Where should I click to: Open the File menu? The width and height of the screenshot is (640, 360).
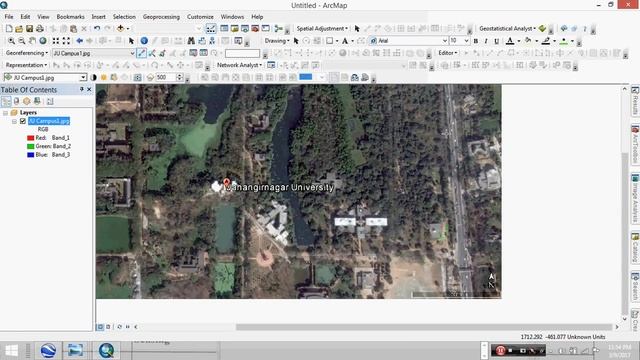(9, 17)
